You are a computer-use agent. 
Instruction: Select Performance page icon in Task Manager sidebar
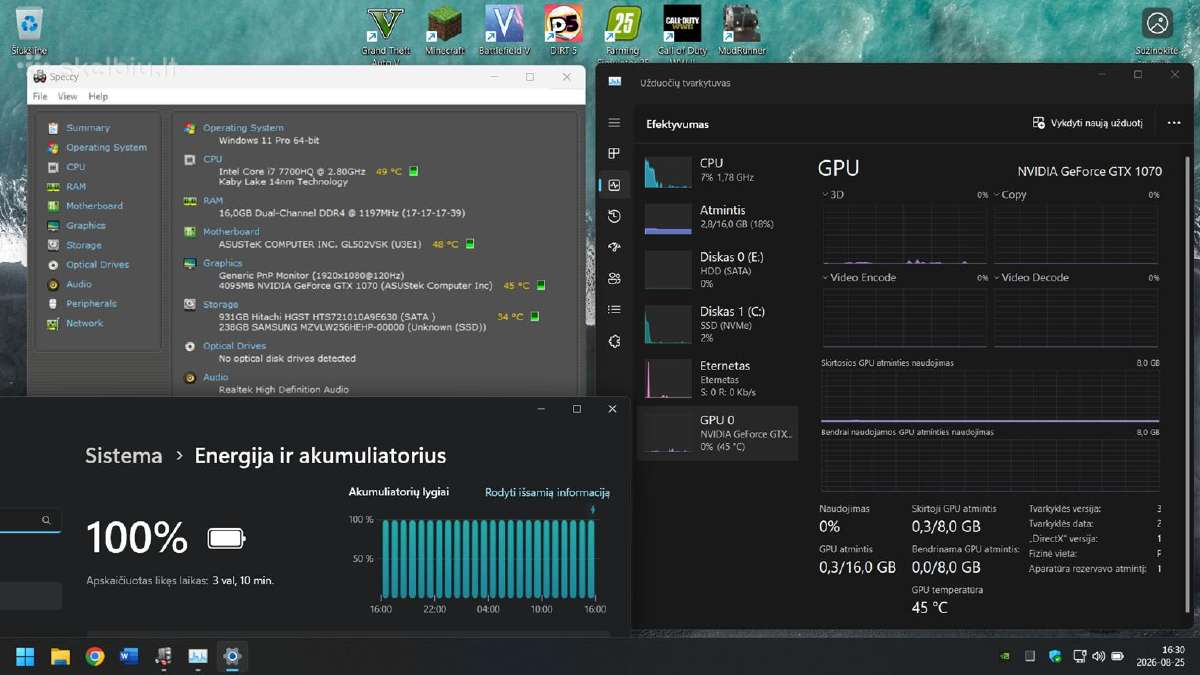(614, 185)
